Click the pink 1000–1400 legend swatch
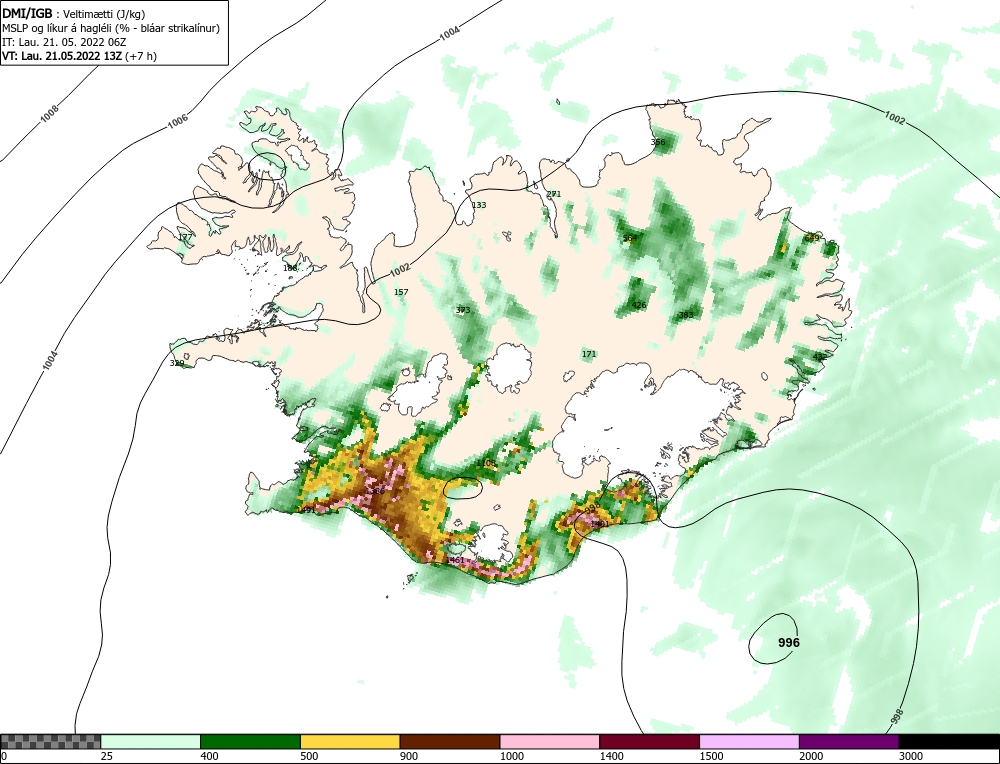Image resolution: width=1000 pixels, height=764 pixels. 550,742
